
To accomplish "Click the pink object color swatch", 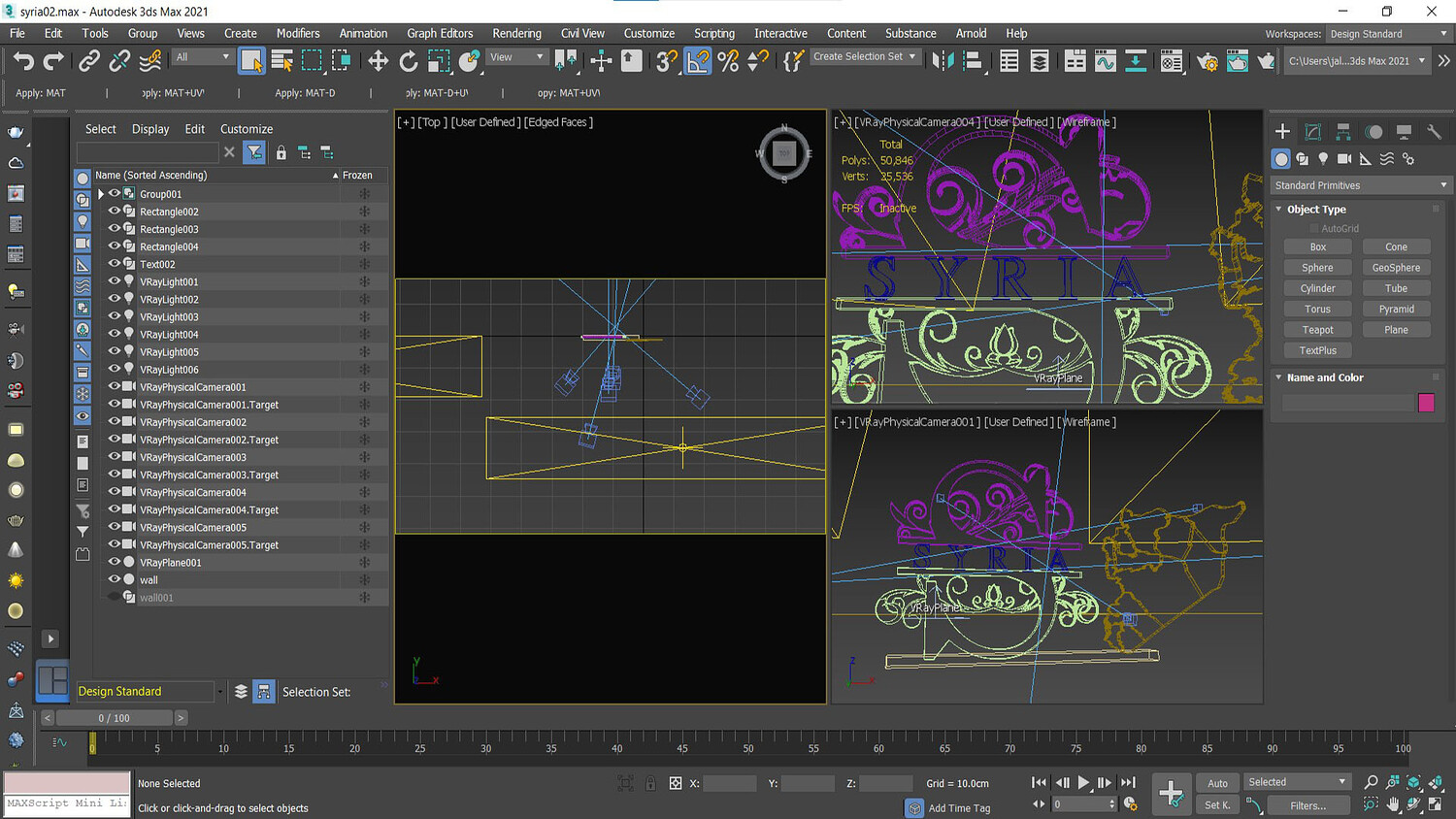I will (x=1426, y=403).
